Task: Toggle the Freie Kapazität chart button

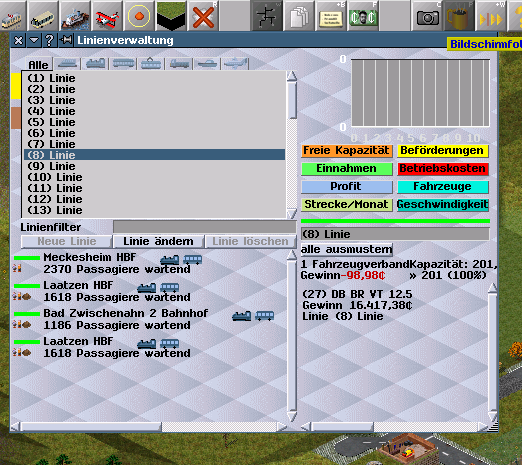Action: tap(347, 151)
